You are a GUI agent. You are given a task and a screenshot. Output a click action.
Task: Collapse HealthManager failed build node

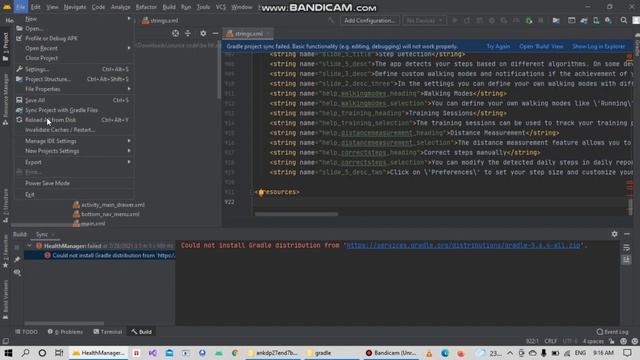click(30, 246)
